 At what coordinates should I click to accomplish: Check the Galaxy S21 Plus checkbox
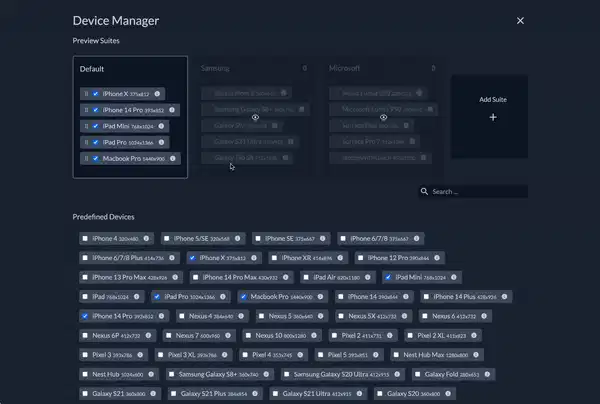(x=173, y=393)
